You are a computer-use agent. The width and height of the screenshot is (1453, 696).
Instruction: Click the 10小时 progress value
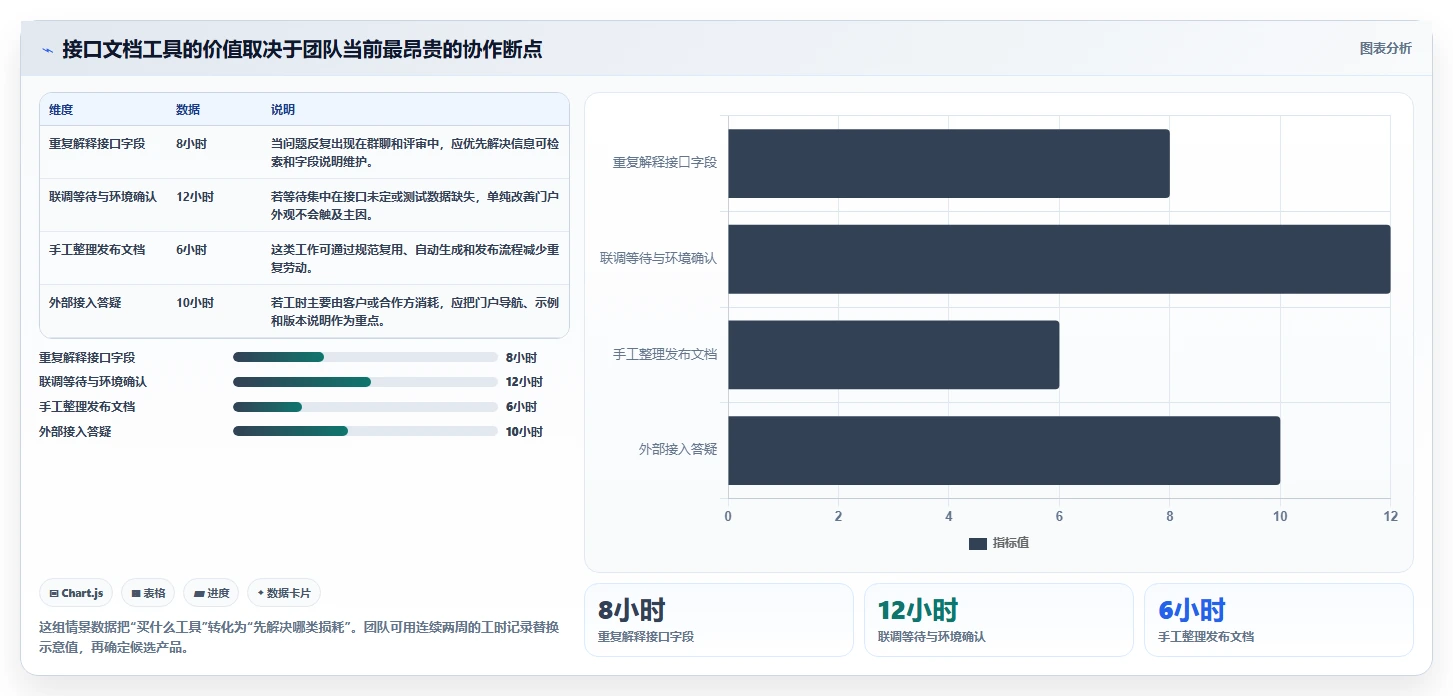(524, 432)
